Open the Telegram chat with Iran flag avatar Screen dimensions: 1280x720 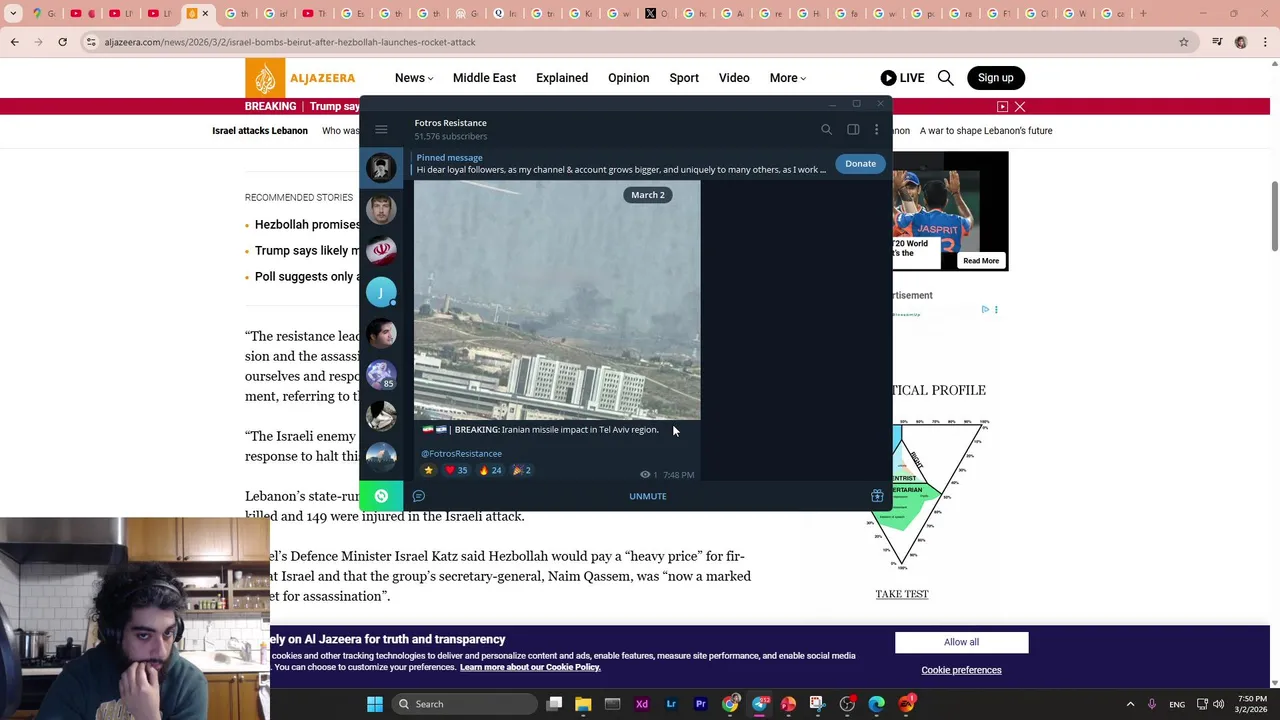click(x=381, y=250)
